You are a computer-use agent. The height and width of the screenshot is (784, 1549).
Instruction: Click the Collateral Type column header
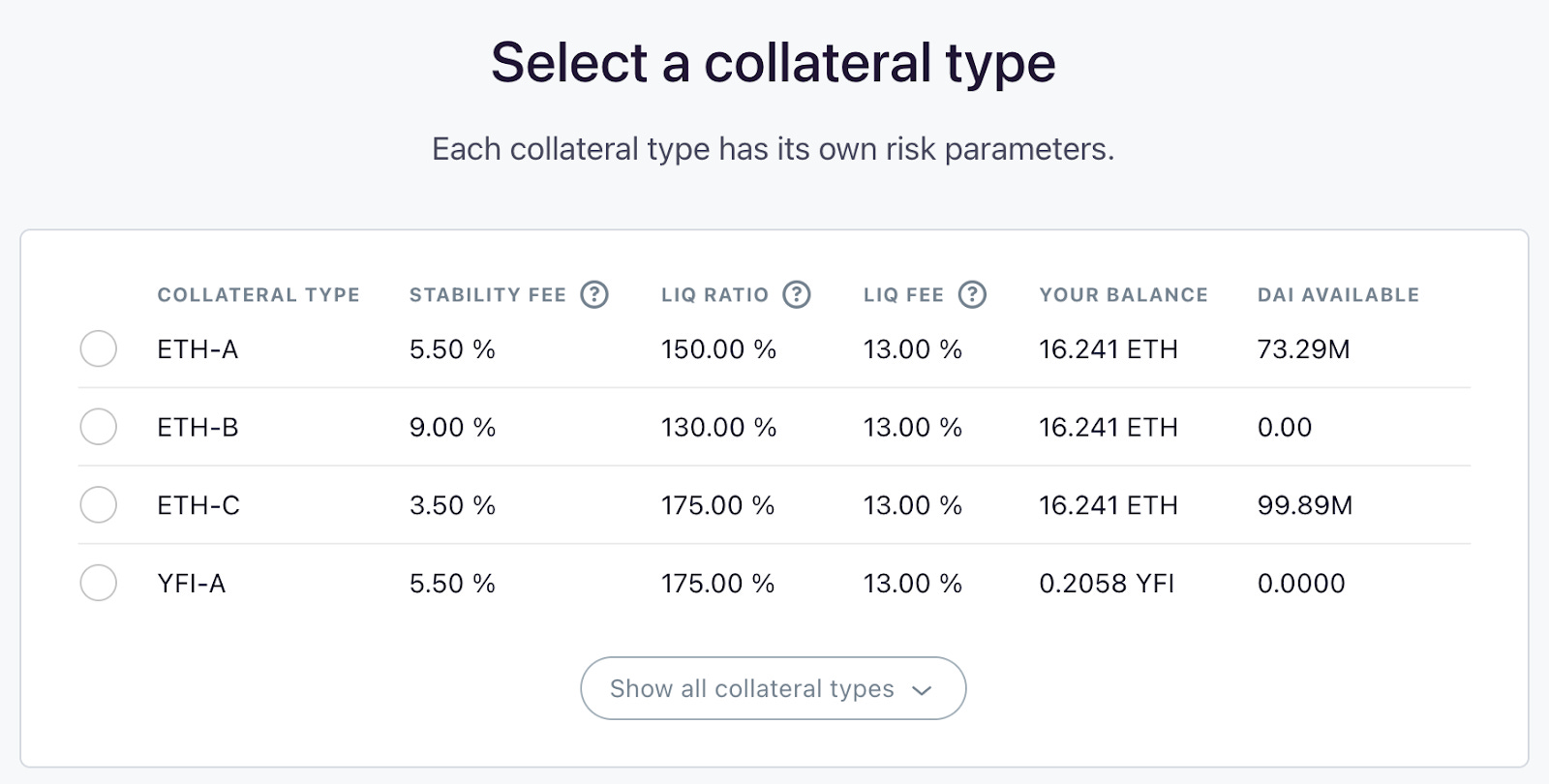click(x=258, y=295)
